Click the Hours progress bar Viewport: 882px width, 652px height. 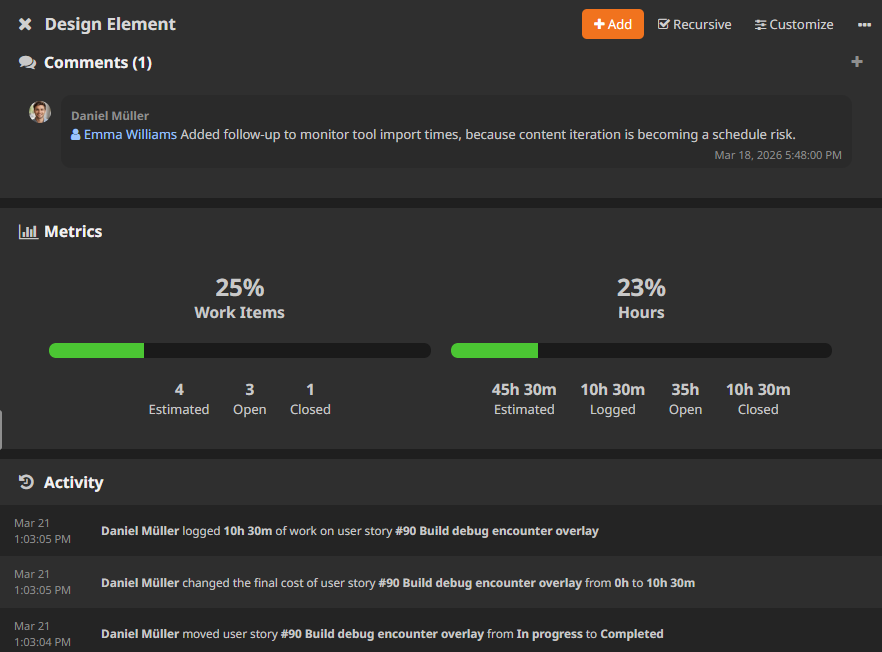click(641, 350)
